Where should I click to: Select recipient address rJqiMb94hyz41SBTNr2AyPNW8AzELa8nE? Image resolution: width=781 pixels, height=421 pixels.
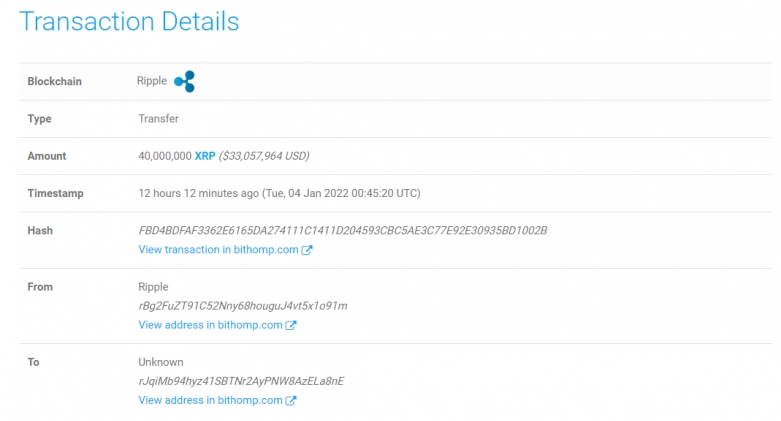click(x=241, y=381)
